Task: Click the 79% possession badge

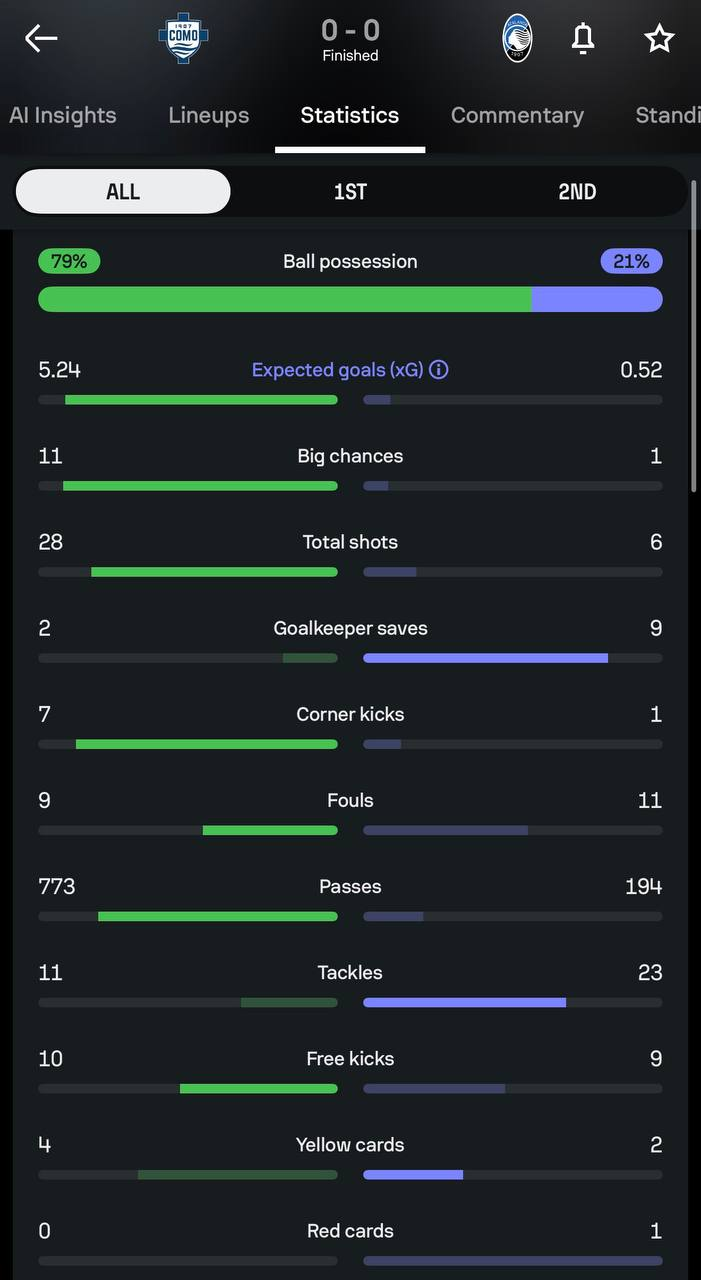Action: pos(69,261)
